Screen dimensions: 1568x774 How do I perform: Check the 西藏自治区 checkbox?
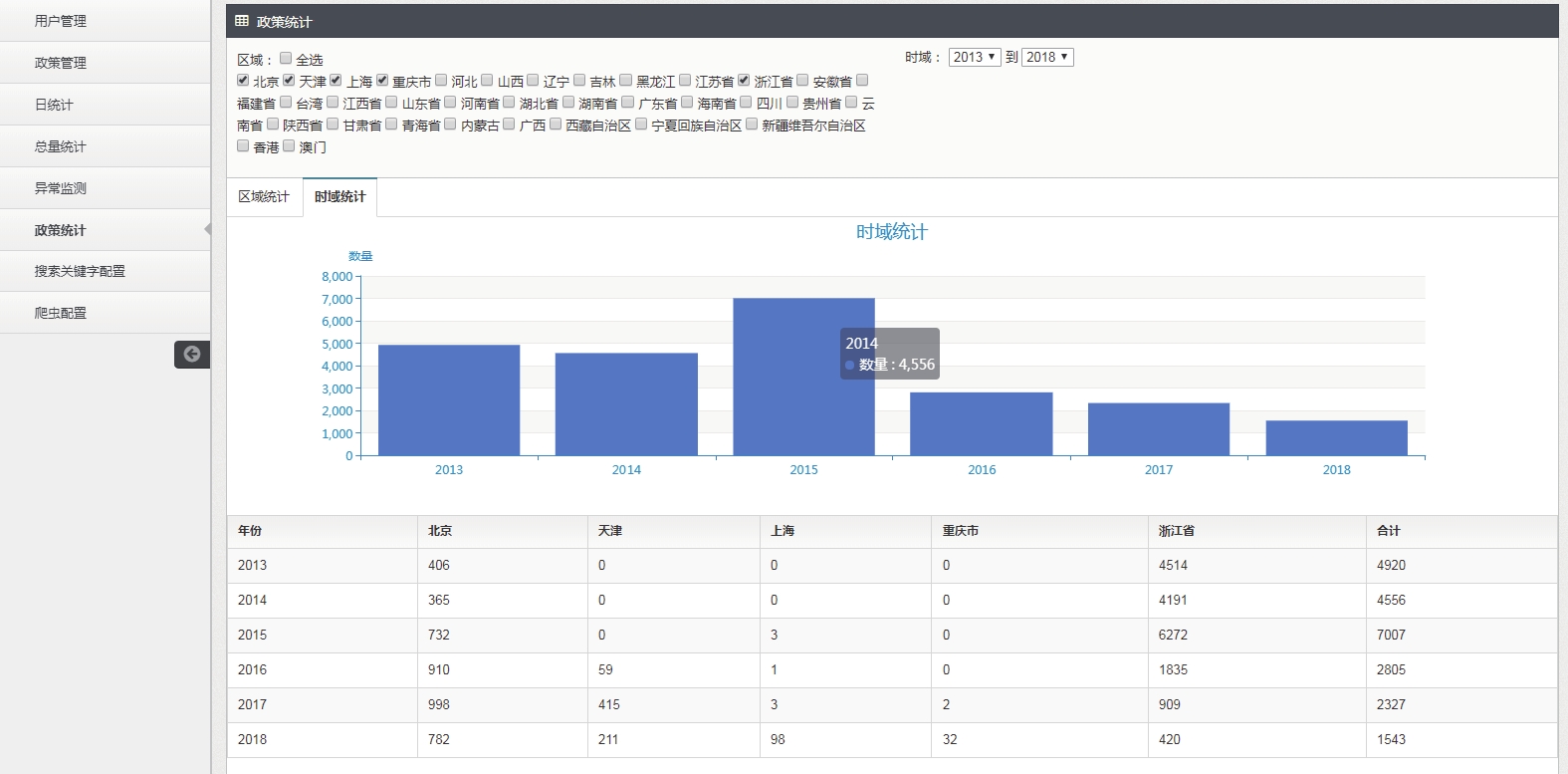556,124
